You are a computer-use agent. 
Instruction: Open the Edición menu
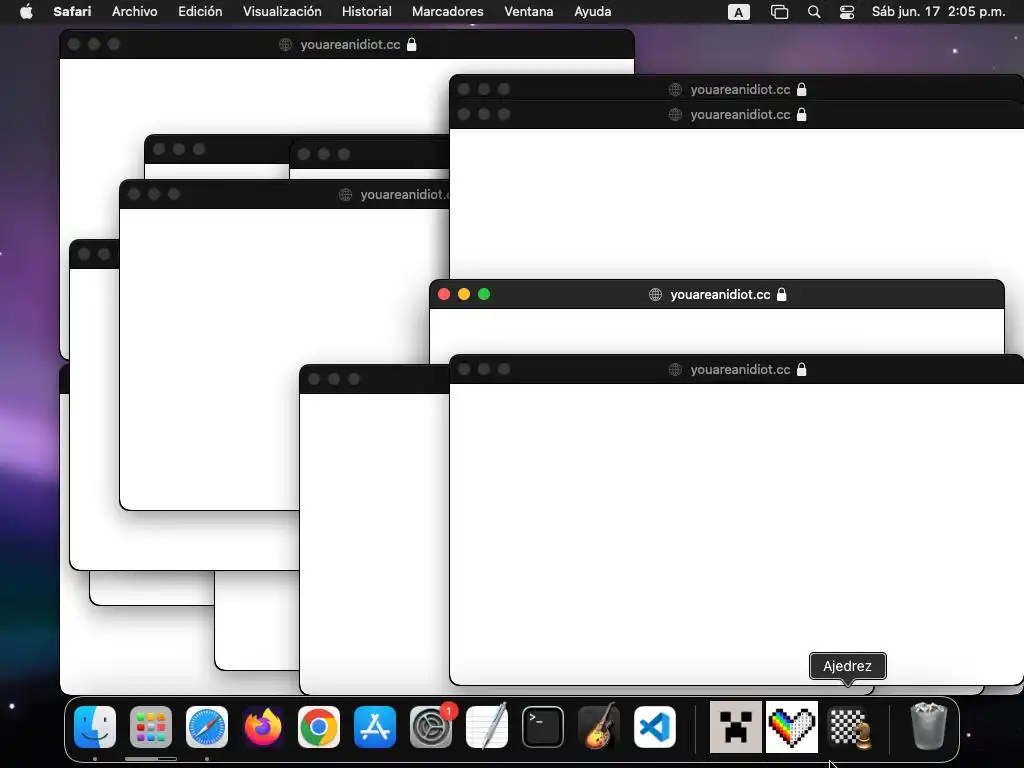[200, 11]
